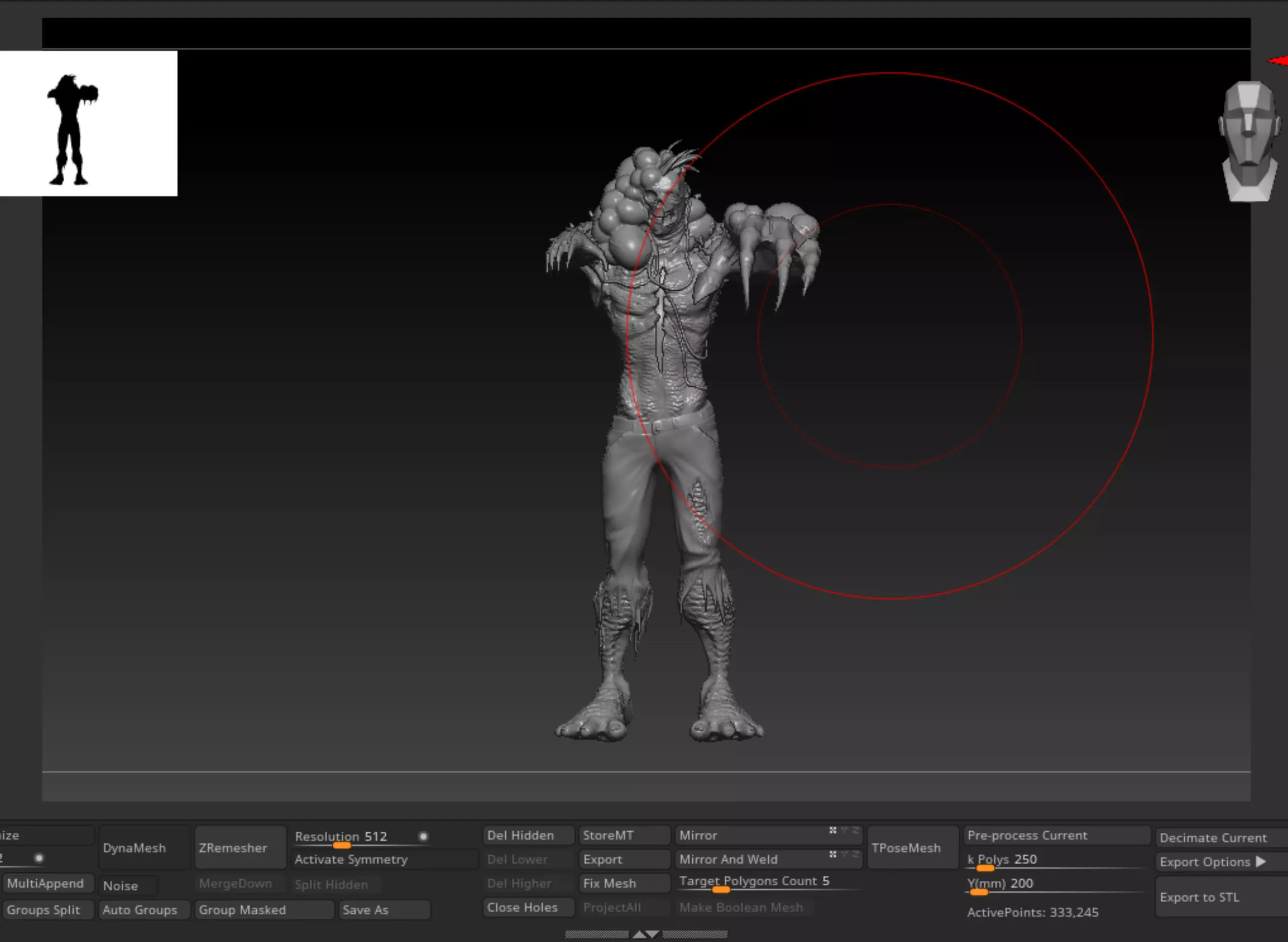Toggle the Z axis icon on Mirror button
The width and height of the screenshot is (1288, 942).
(855, 830)
